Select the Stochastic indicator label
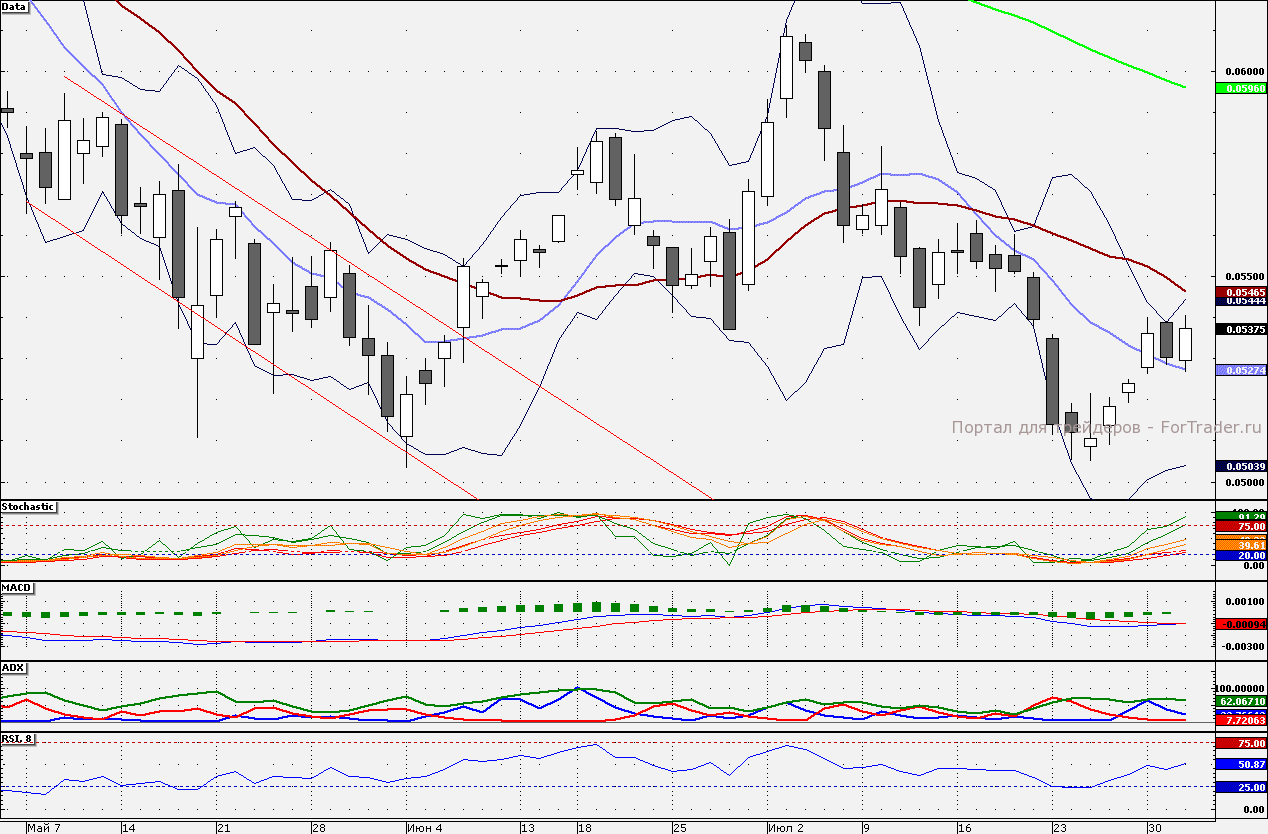The height and width of the screenshot is (834, 1268). 28,507
